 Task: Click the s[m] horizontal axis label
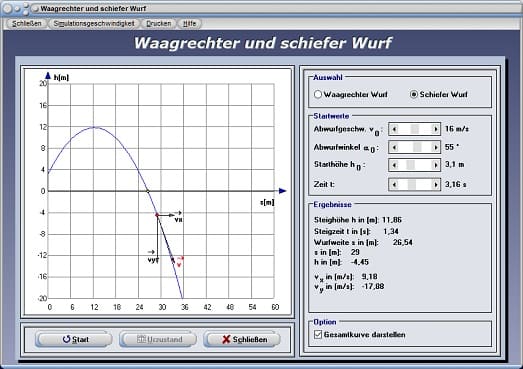(267, 202)
